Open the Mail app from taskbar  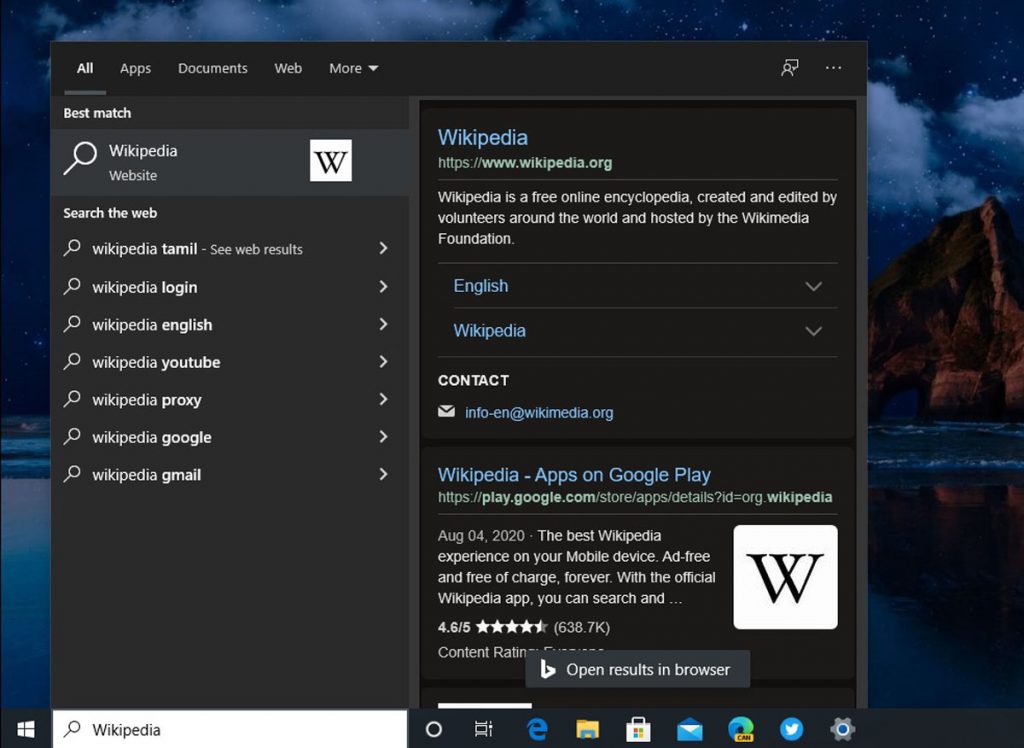pyautogui.click(x=690, y=729)
